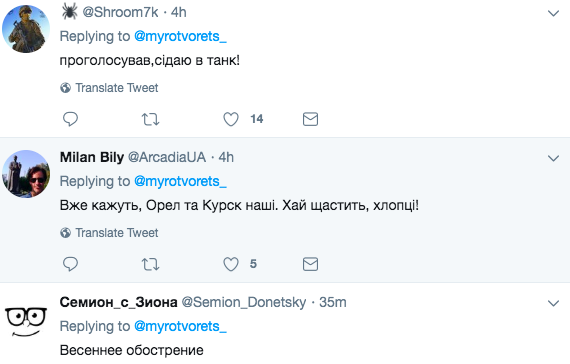The width and height of the screenshot is (570, 364).
Task: Open more options chevron on @Shroom7k tweet
Action: pyautogui.click(x=553, y=13)
